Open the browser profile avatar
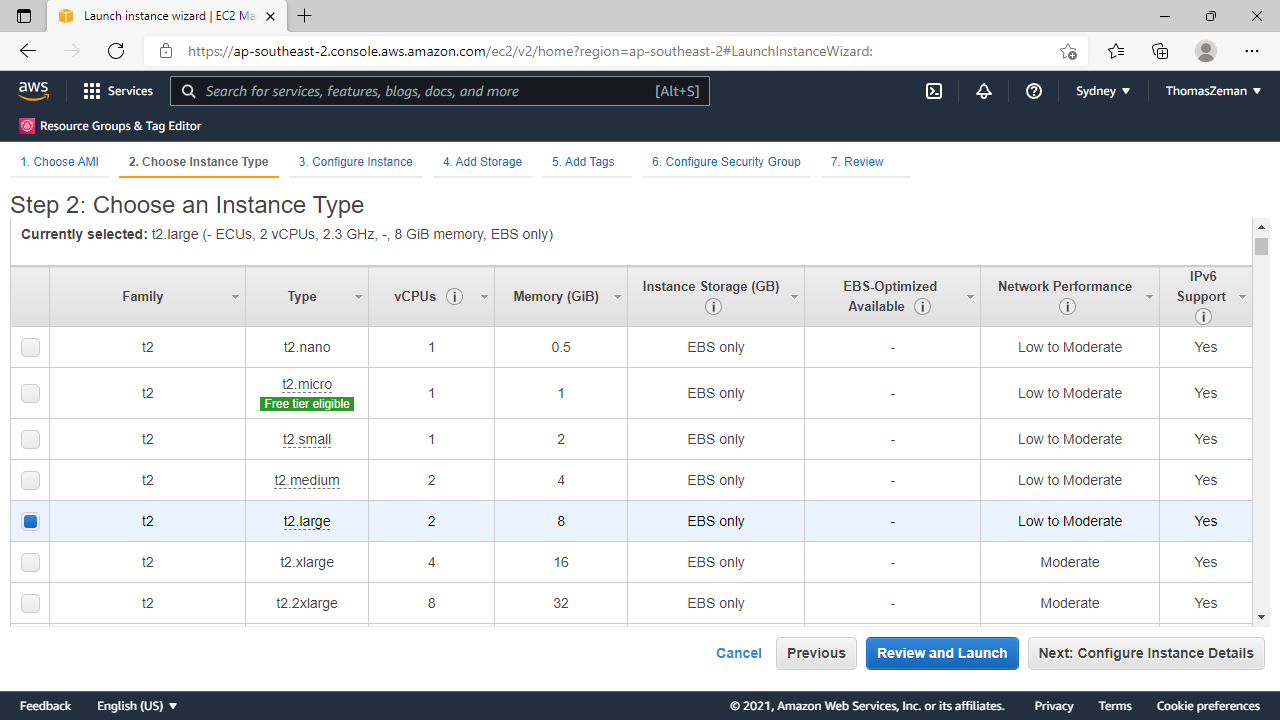 [x=1206, y=51]
